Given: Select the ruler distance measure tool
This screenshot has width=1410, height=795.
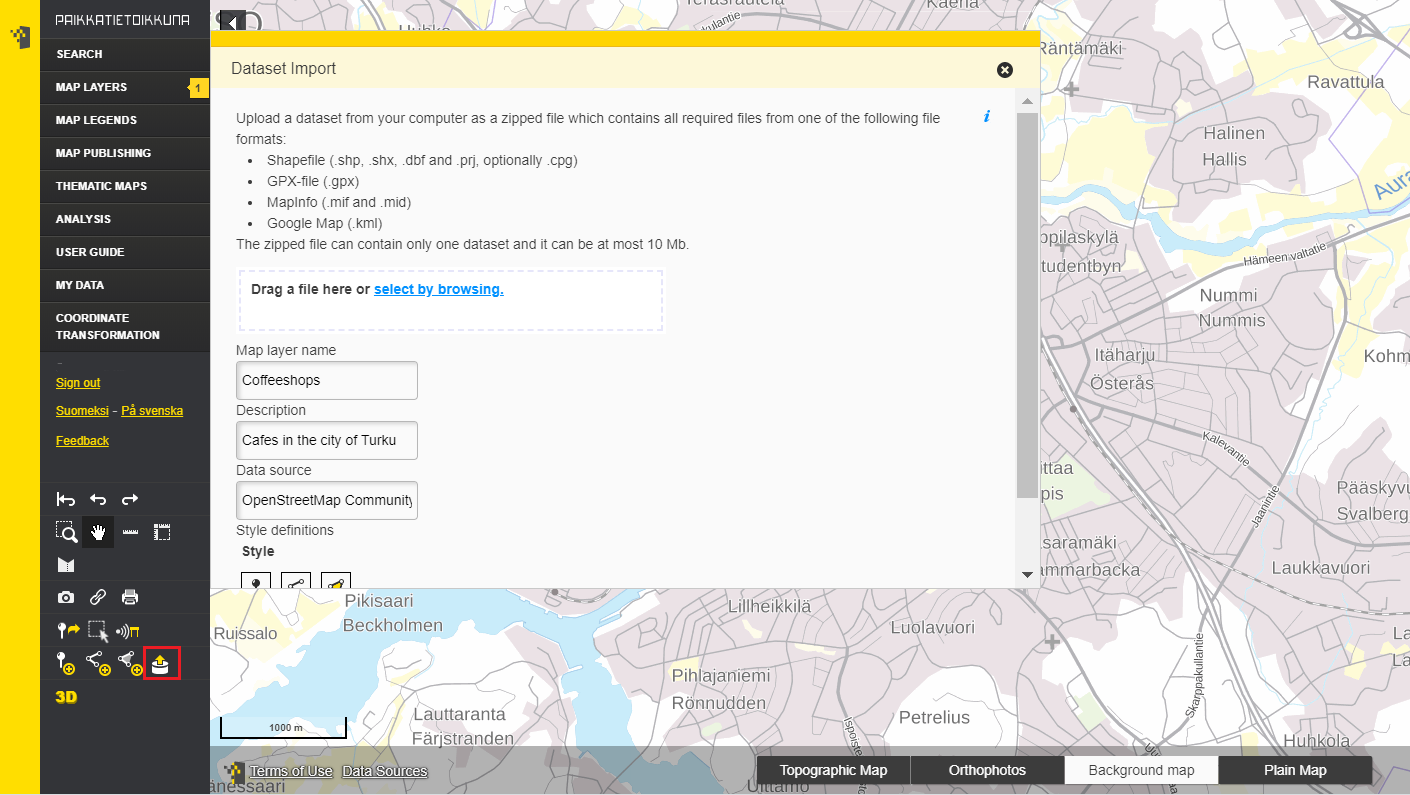Looking at the screenshot, I should [x=130, y=533].
